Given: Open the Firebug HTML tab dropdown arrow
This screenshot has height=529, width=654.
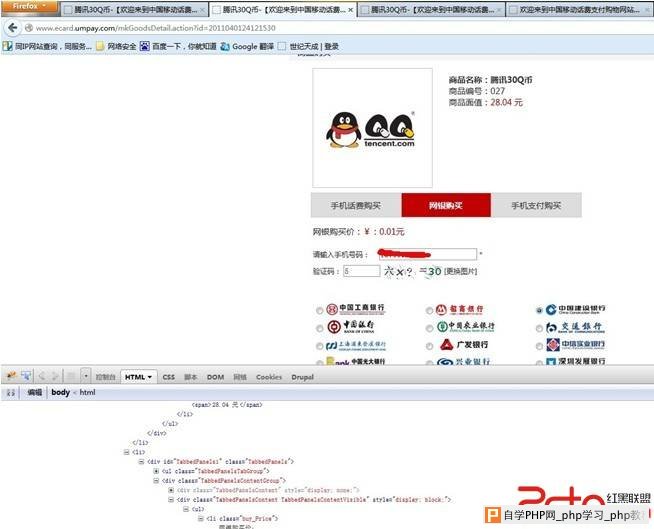Looking at the screenshot, I should pyautogui.click(x=150, y=377).
